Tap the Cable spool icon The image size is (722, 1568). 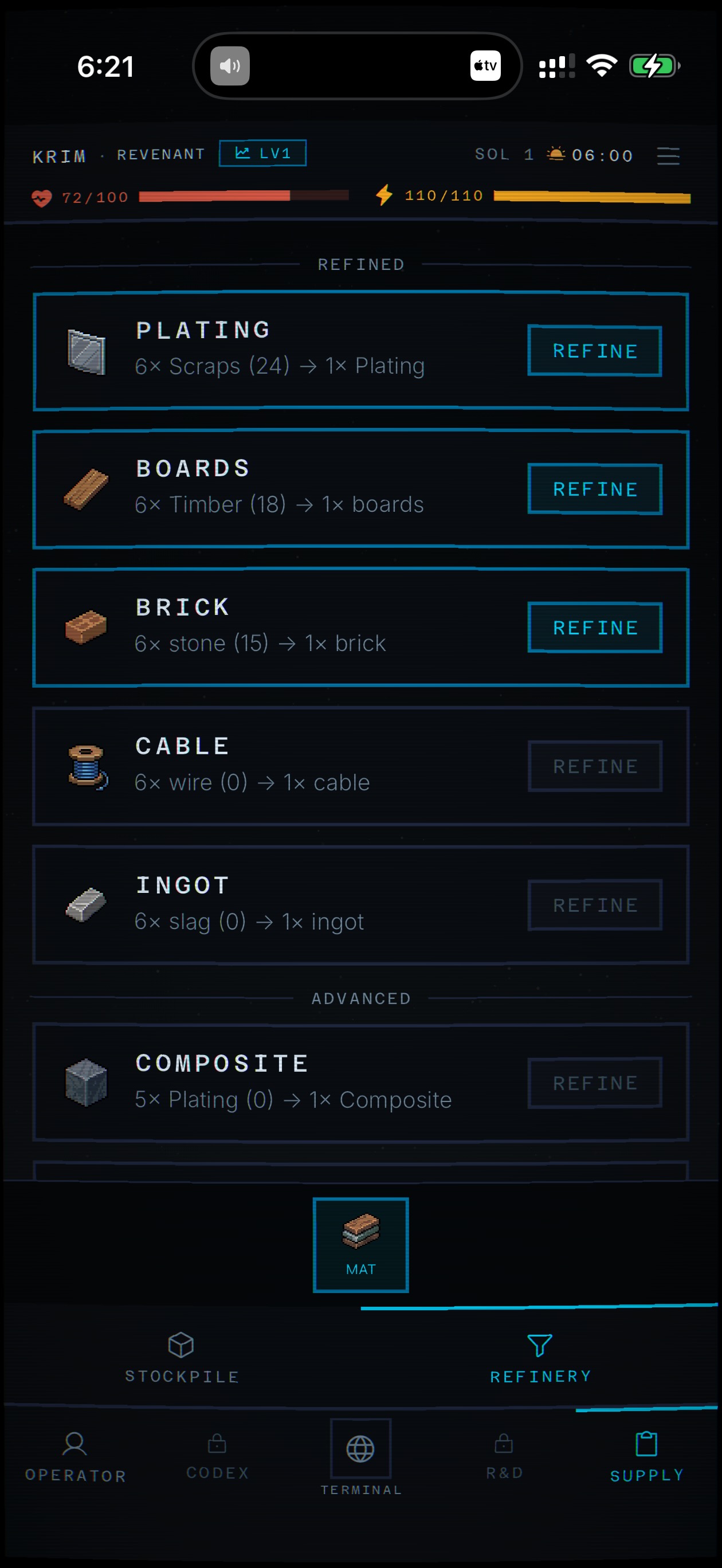88,766
